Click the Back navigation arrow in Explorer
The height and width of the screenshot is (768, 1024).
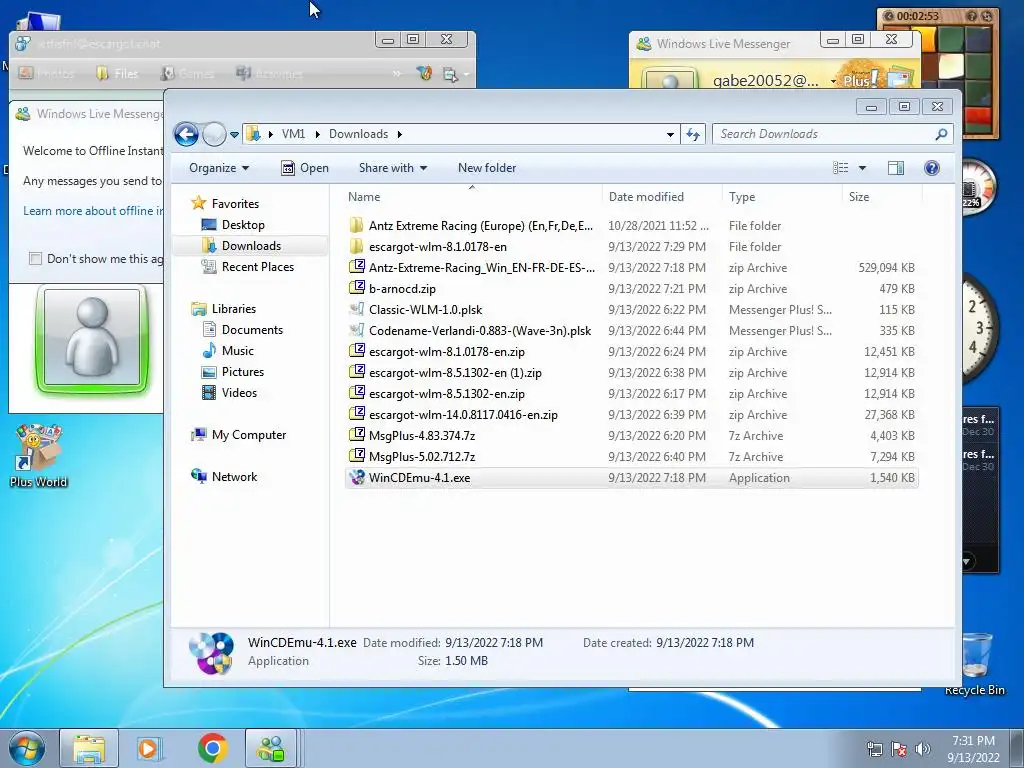coord(186,135)
